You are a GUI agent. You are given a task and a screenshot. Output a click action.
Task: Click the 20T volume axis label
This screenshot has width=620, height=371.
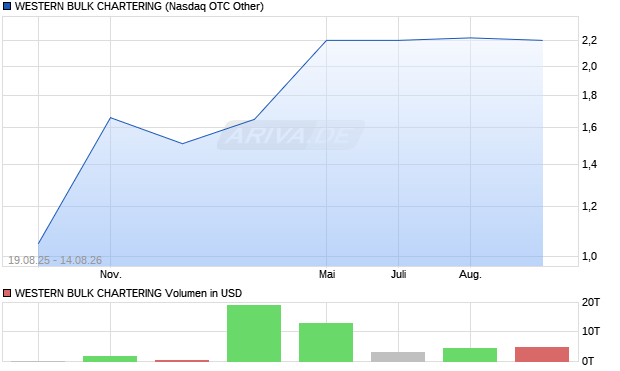(x=591, y=303)
